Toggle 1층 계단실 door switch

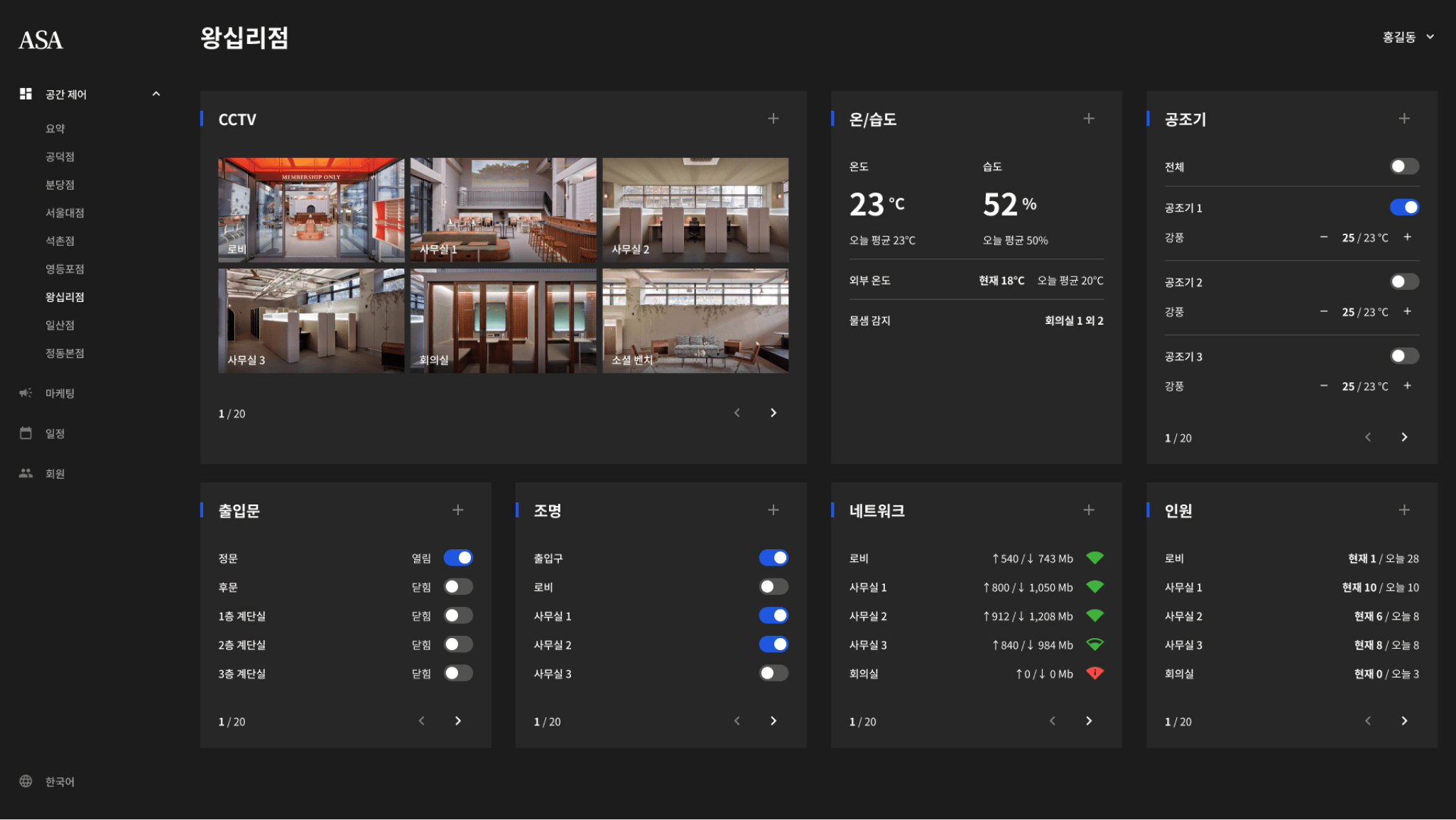458,615
